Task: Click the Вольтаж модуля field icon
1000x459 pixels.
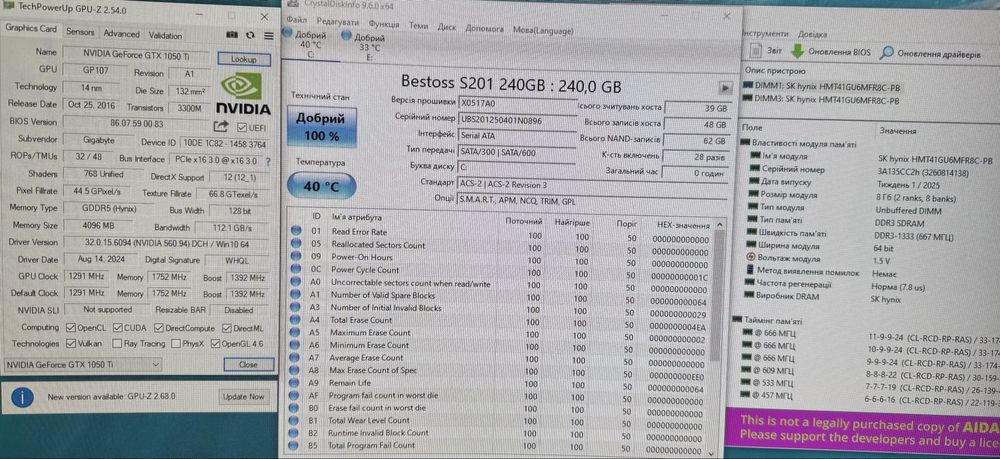Action: 752,258
